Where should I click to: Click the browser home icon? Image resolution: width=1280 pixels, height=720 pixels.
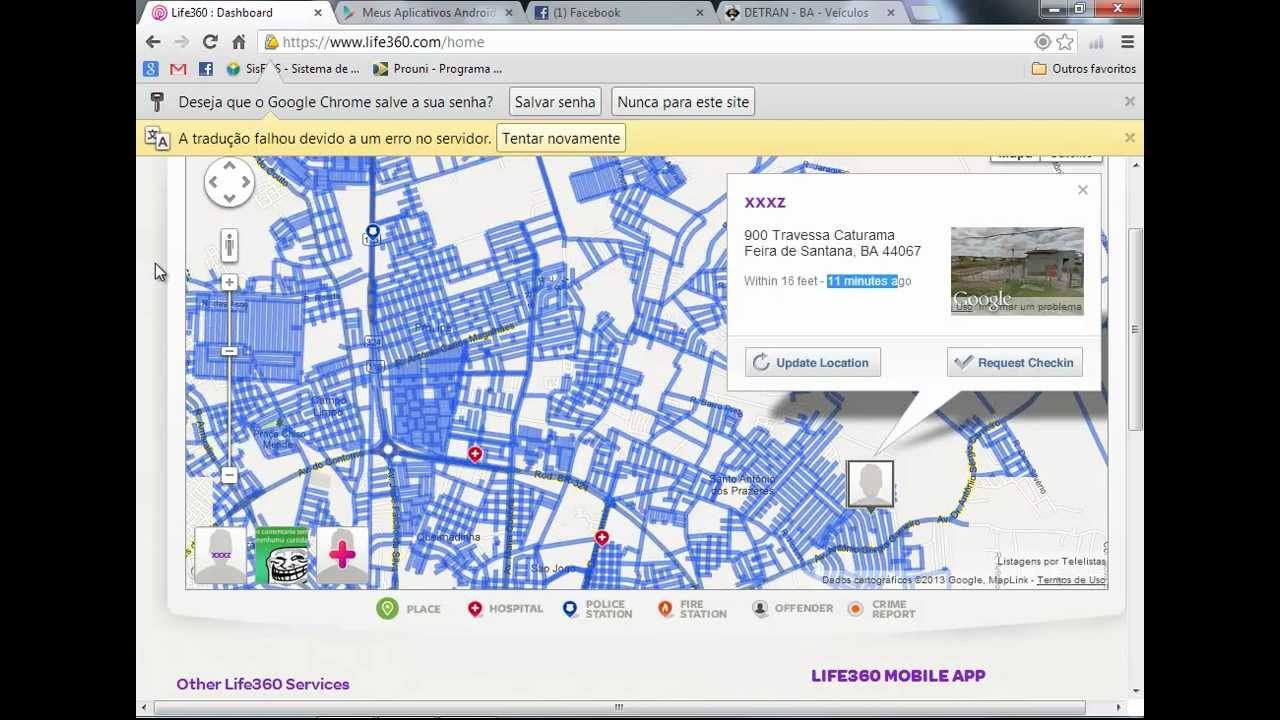(x=239, y=42)
